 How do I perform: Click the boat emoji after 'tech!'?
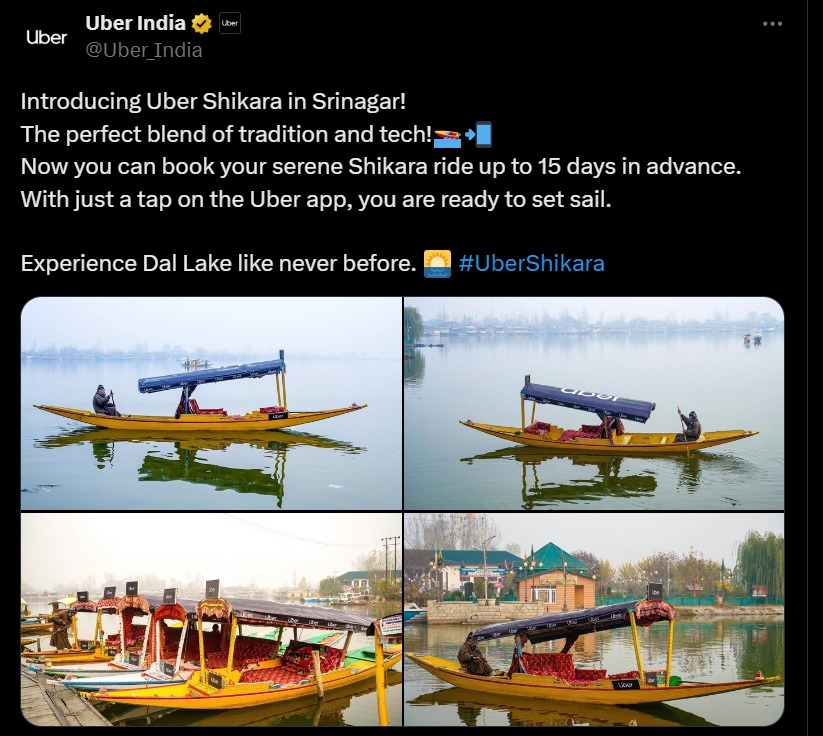(x=448, y=136)
